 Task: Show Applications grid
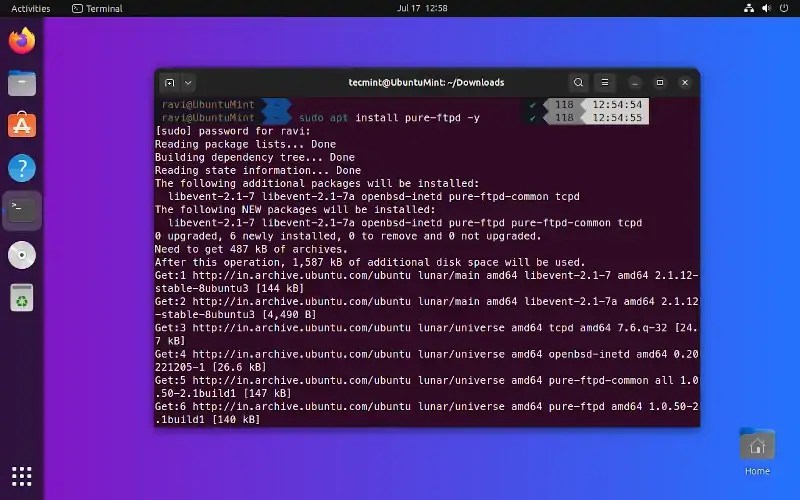pyautogui.click(x=21, y=476)
